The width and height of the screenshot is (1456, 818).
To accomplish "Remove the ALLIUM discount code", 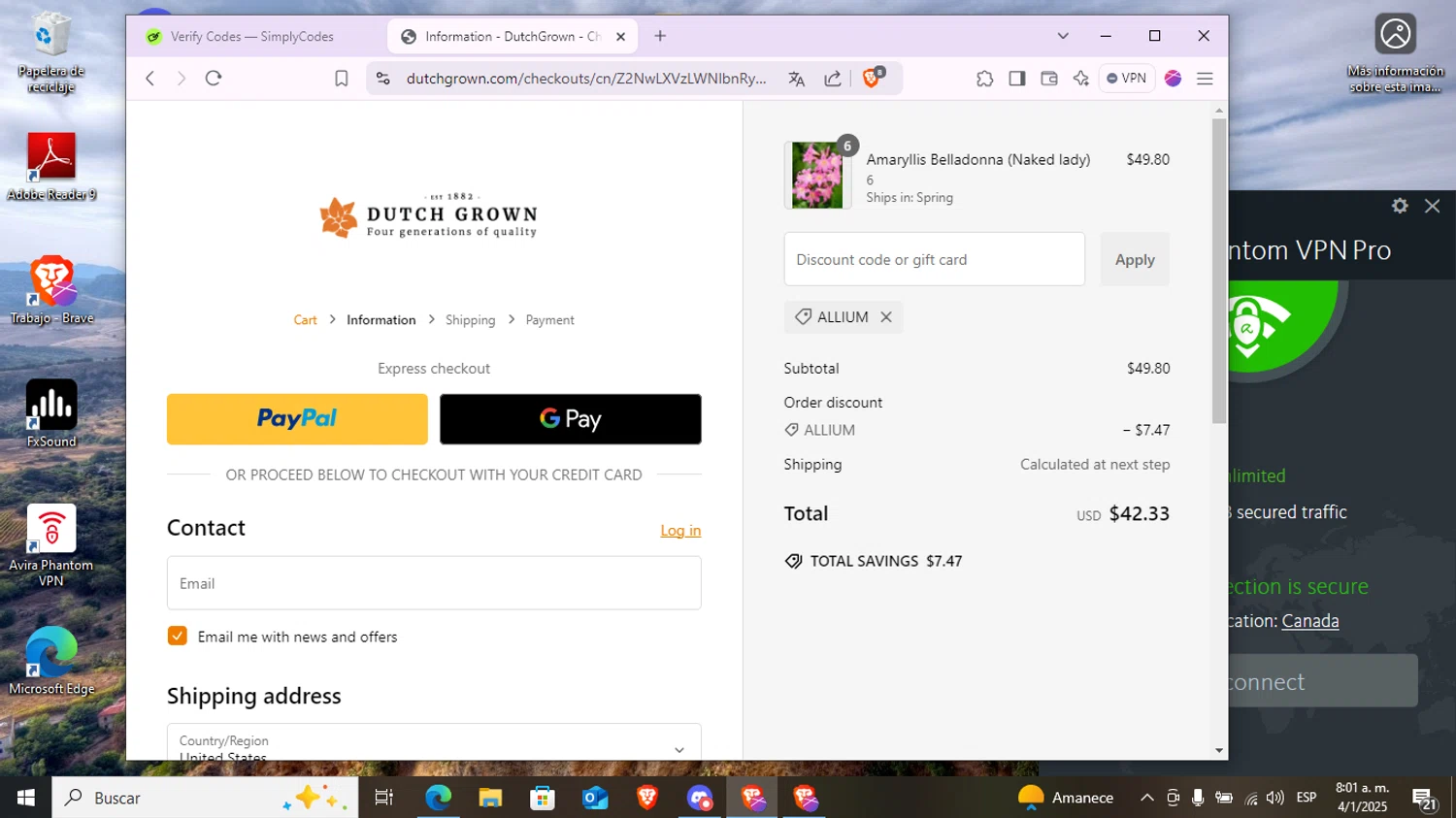I will click(885, 317).
